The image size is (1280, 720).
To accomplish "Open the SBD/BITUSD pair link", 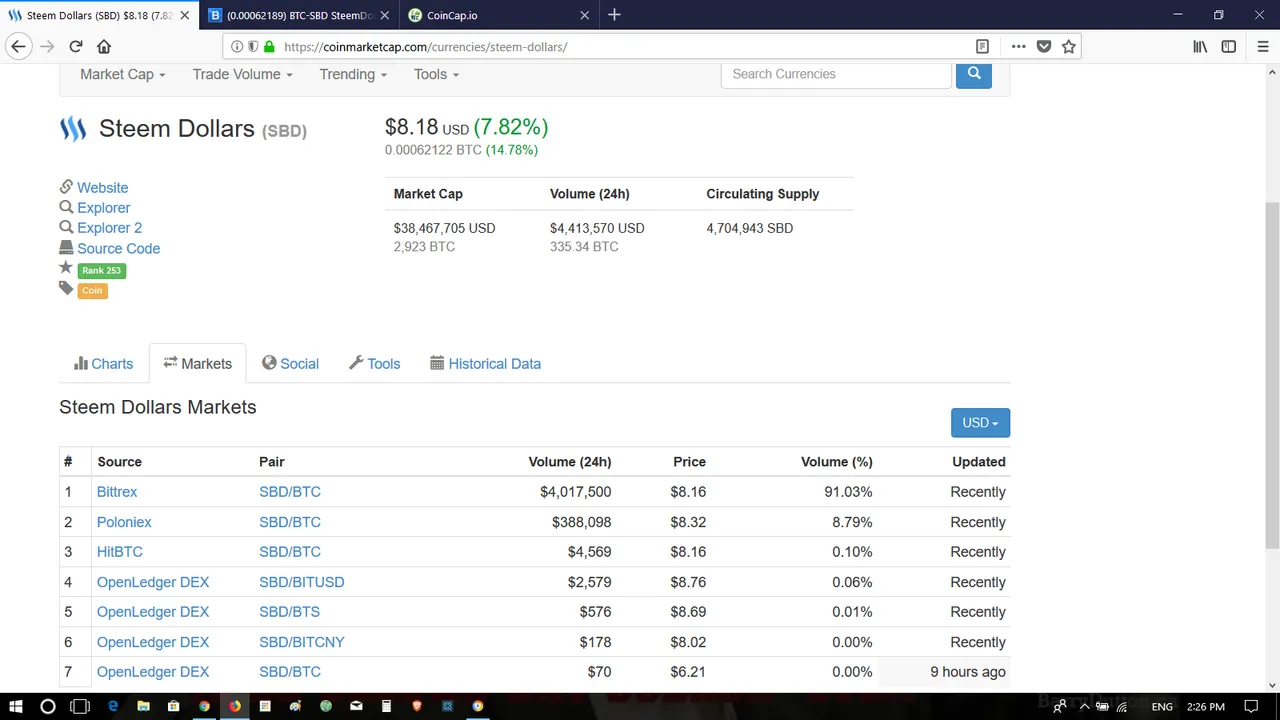I will click(301, 582).
